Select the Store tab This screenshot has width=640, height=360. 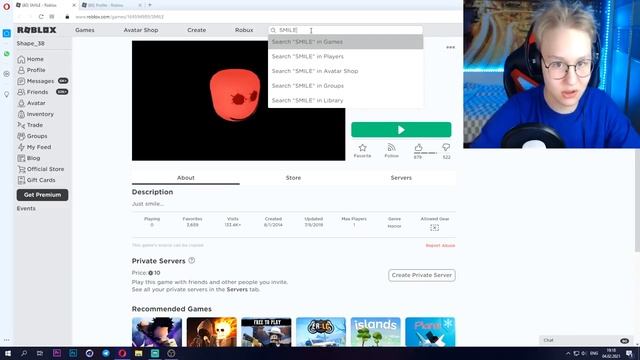coord(293,178)
